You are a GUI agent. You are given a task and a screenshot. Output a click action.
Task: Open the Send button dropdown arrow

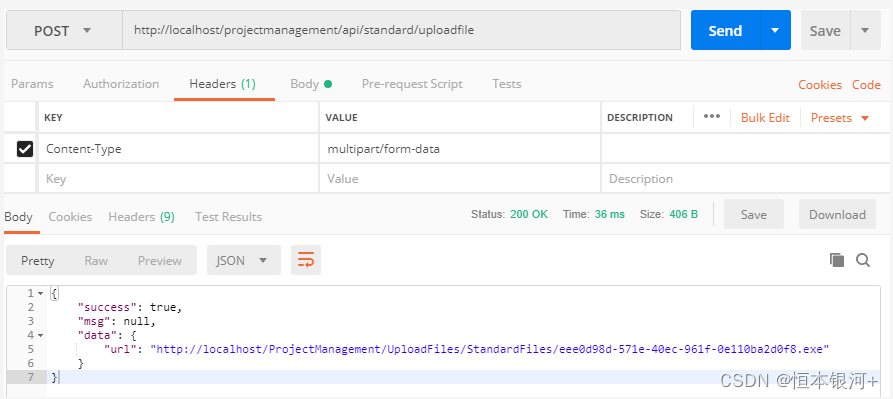coord(775,30)
